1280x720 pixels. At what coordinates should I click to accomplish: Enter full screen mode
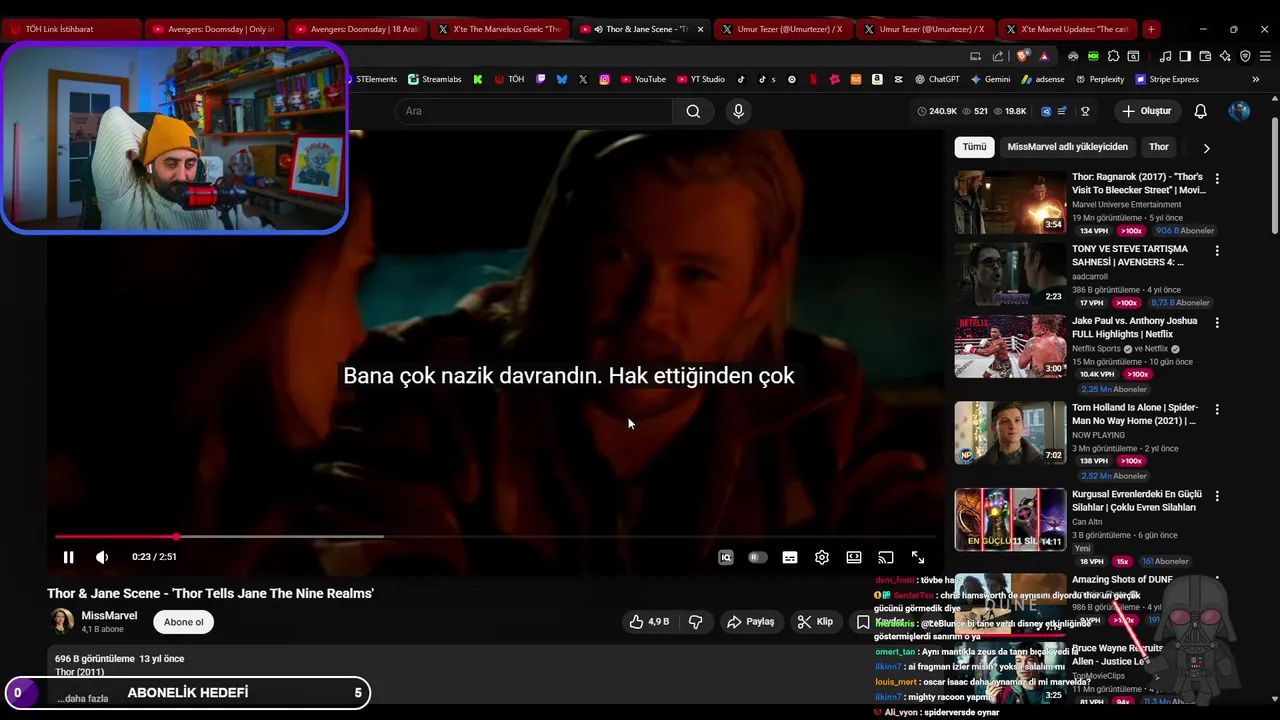[918, 557]
